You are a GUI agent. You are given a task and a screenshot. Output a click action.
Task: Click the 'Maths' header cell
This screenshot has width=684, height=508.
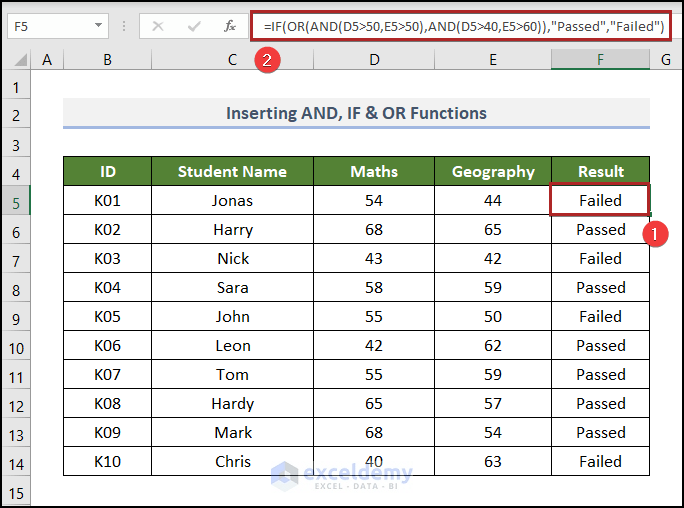coord(374,171)
